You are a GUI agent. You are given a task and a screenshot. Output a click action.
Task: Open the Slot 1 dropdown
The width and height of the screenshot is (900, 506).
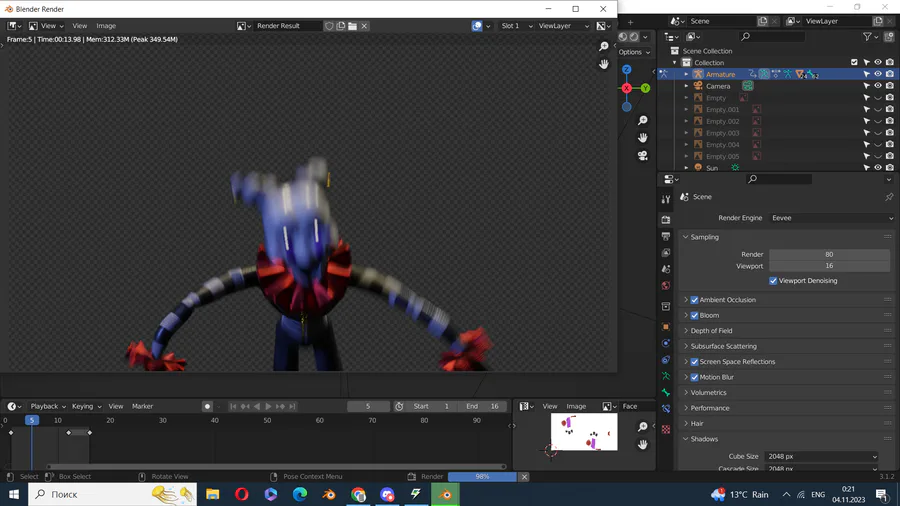tap(516, 26)
